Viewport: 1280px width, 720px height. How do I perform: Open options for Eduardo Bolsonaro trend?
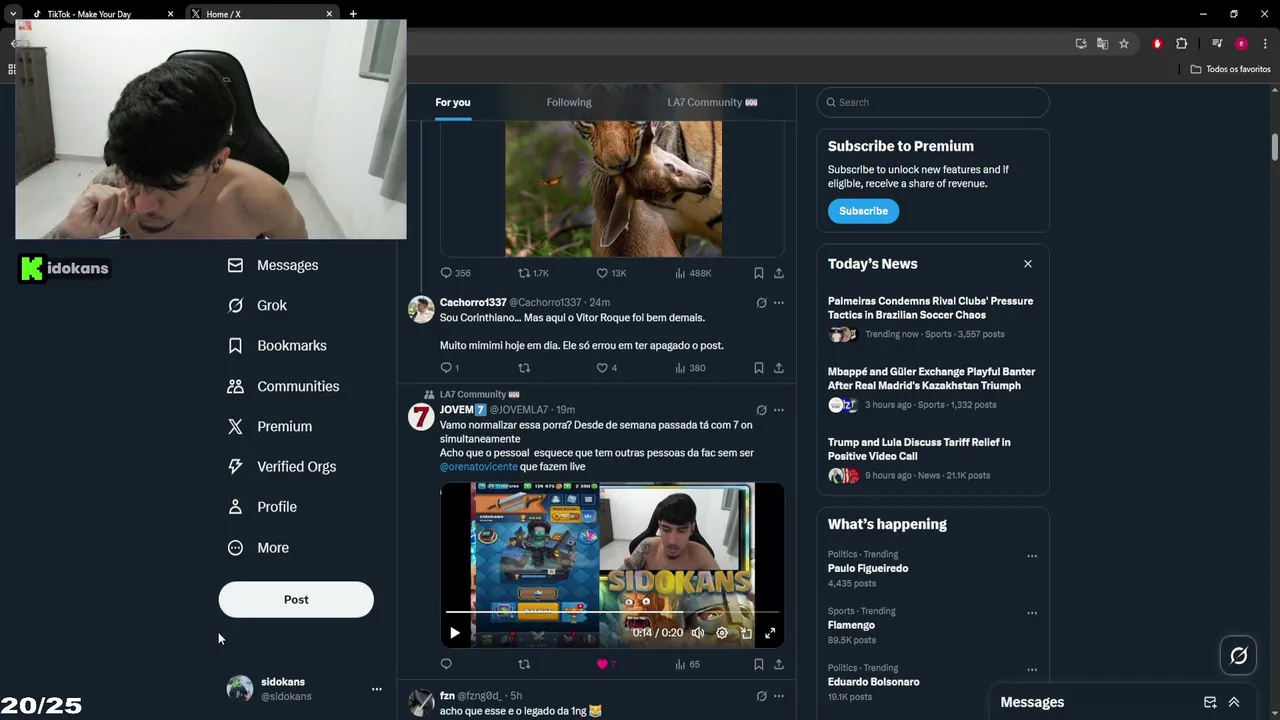[1032, 670]
